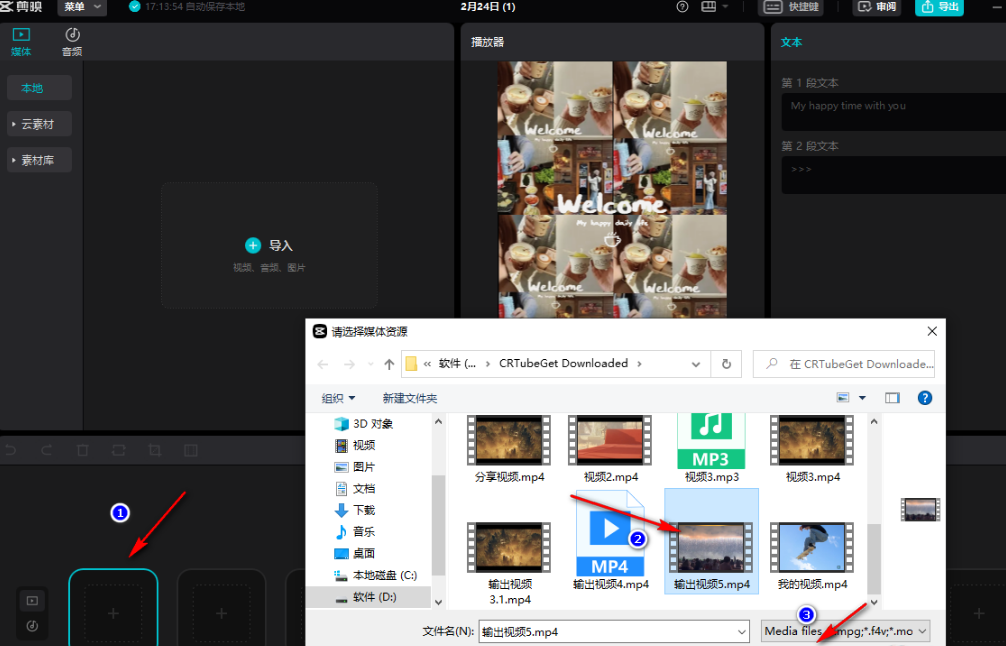Open the Media files file-type dropdown
This screenshot has height=646, width=1006.
844,631
